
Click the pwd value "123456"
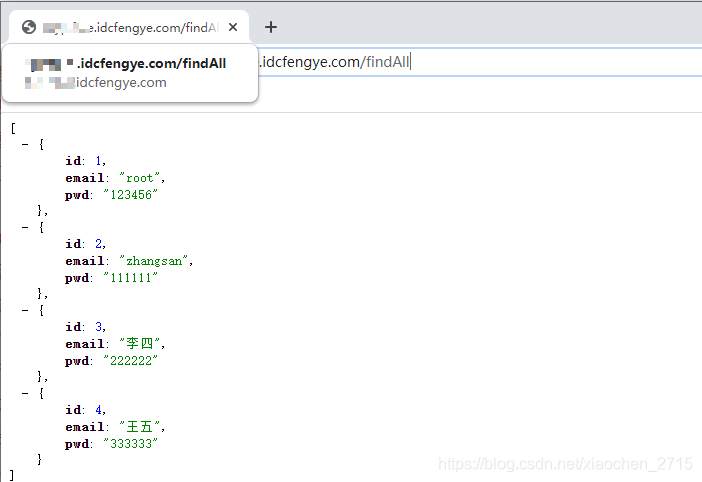(130, 195)
